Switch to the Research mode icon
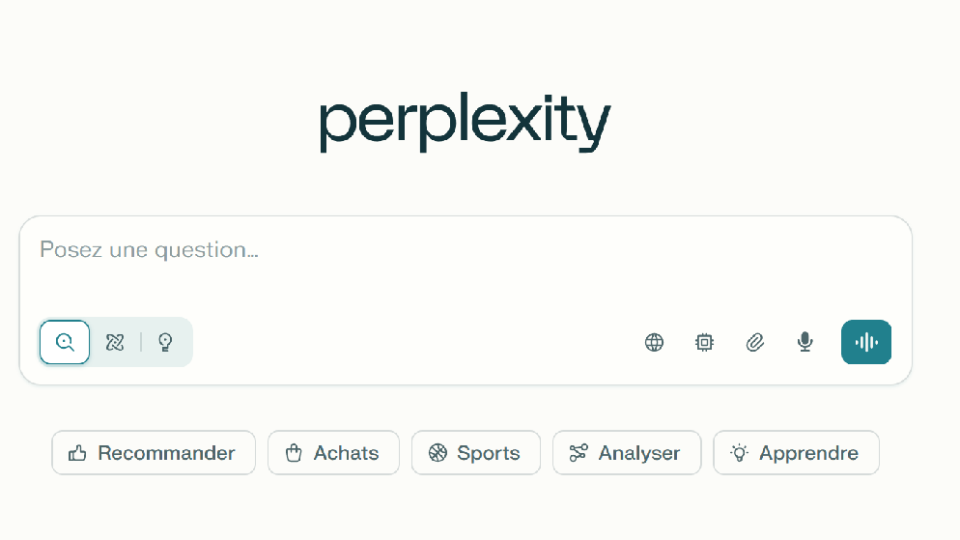The width and height of the screenshot is (960, 540). 115,342
